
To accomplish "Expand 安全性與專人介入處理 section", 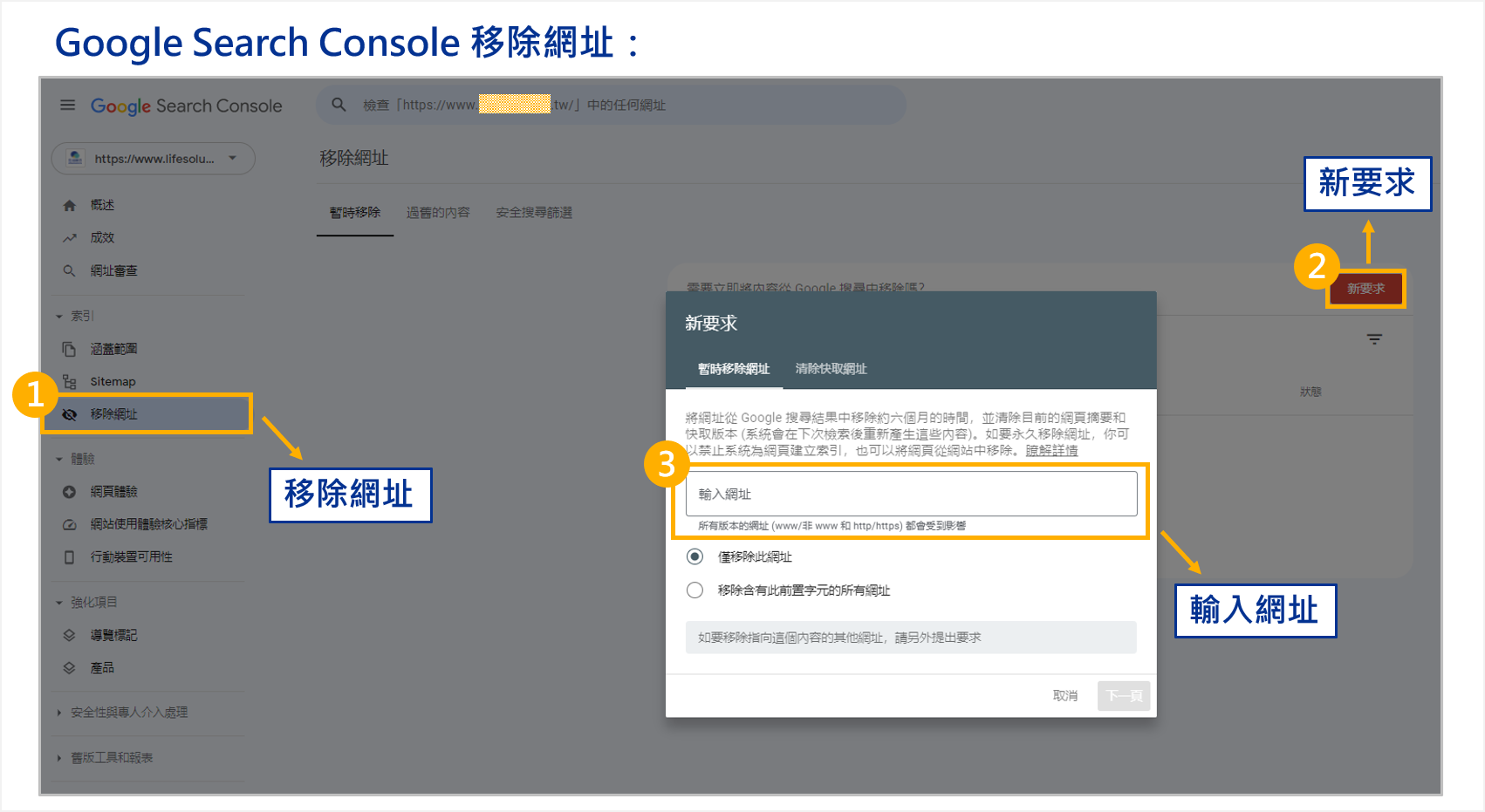I will point(58,713).
